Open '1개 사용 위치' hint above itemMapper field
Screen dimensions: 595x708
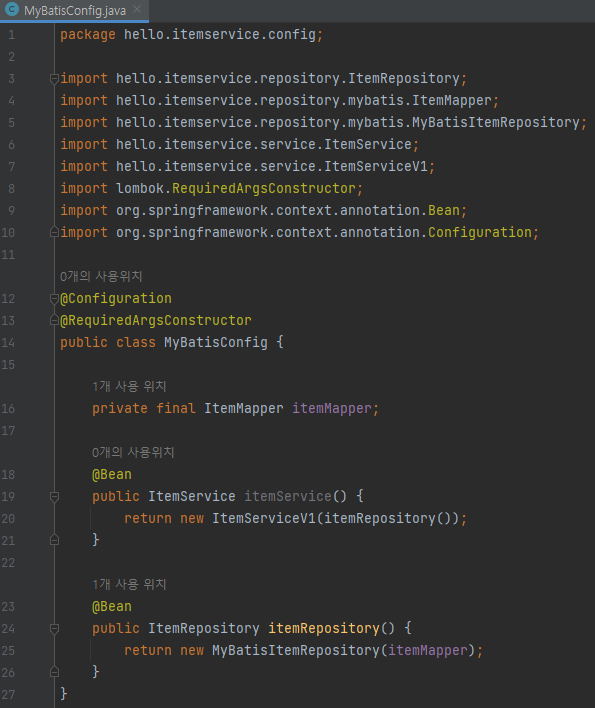(x=129, y=387)
